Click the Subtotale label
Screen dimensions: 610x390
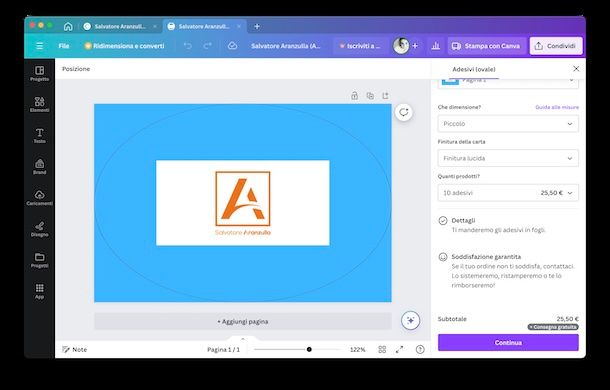click(x=452, y=319)
